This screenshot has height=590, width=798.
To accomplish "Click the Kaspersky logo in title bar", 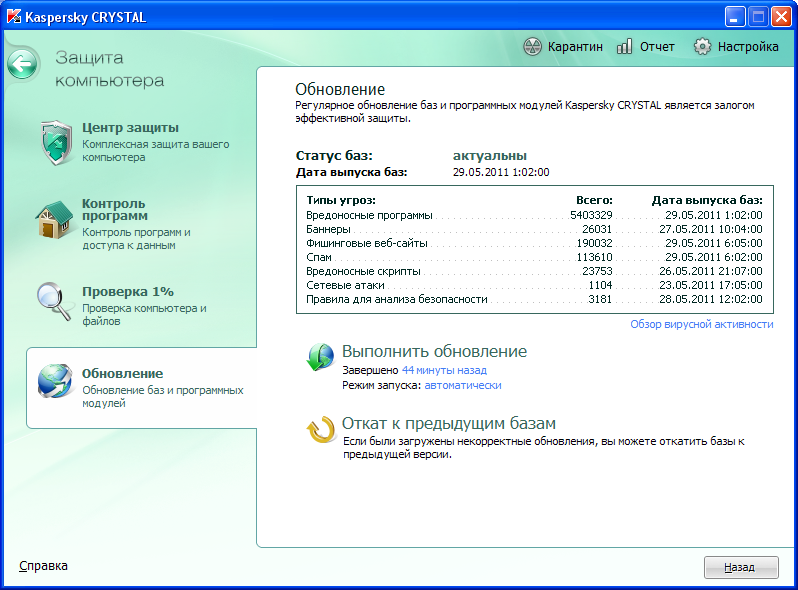I will point(14,17).
